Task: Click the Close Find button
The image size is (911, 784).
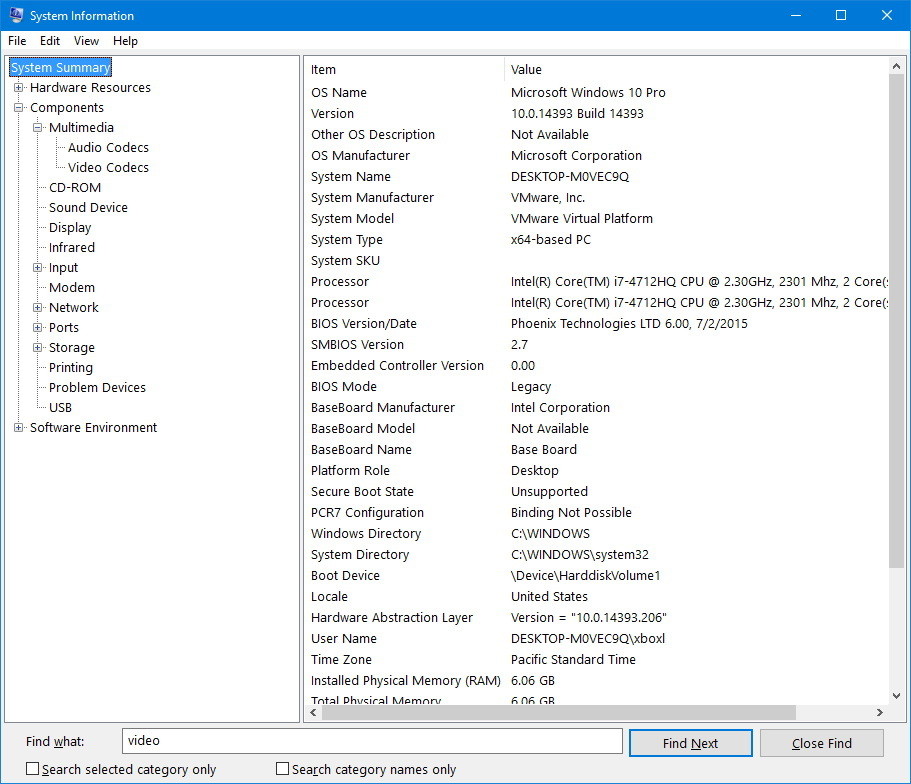Action: click(x=822, y=743)
